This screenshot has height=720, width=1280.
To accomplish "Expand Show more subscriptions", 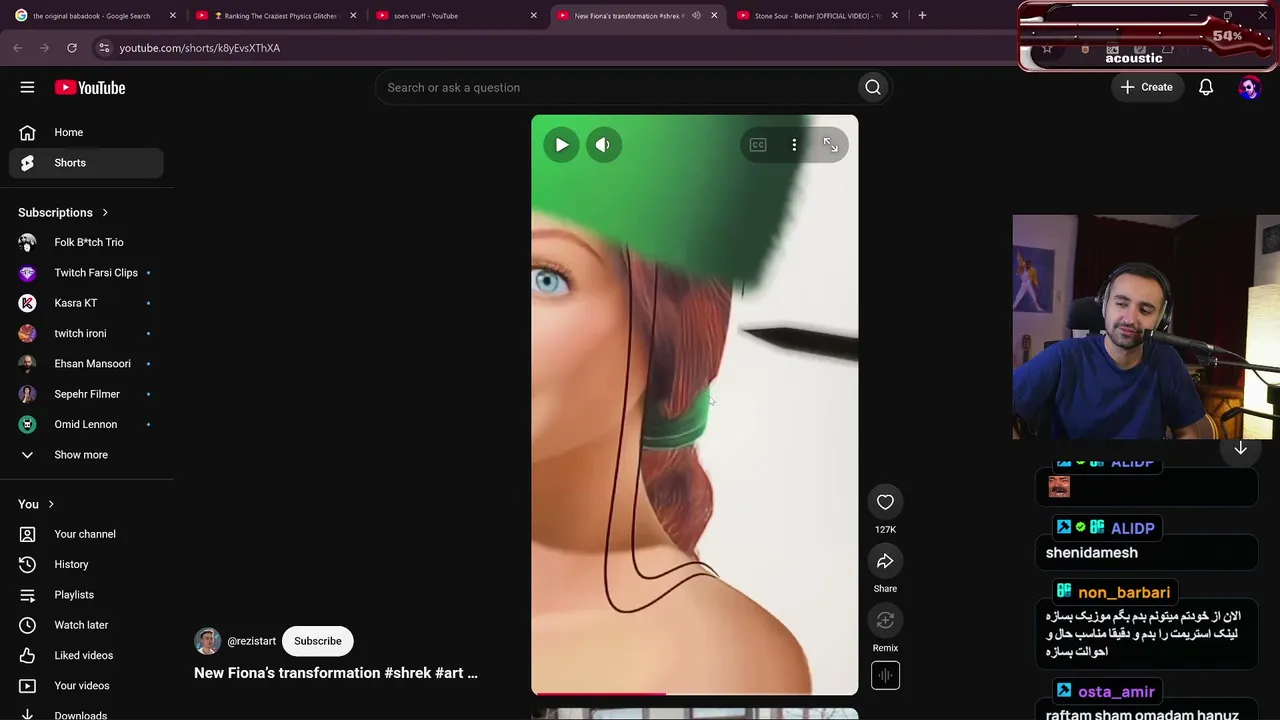I will click(x=86, y=455).
